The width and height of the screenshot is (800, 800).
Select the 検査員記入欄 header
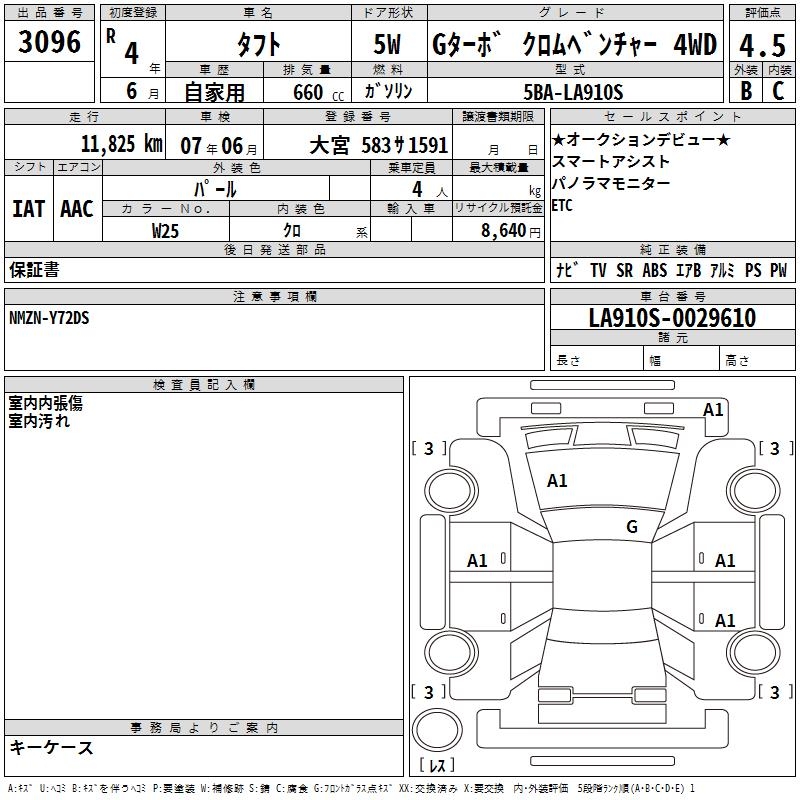click(x=204, y=385)
